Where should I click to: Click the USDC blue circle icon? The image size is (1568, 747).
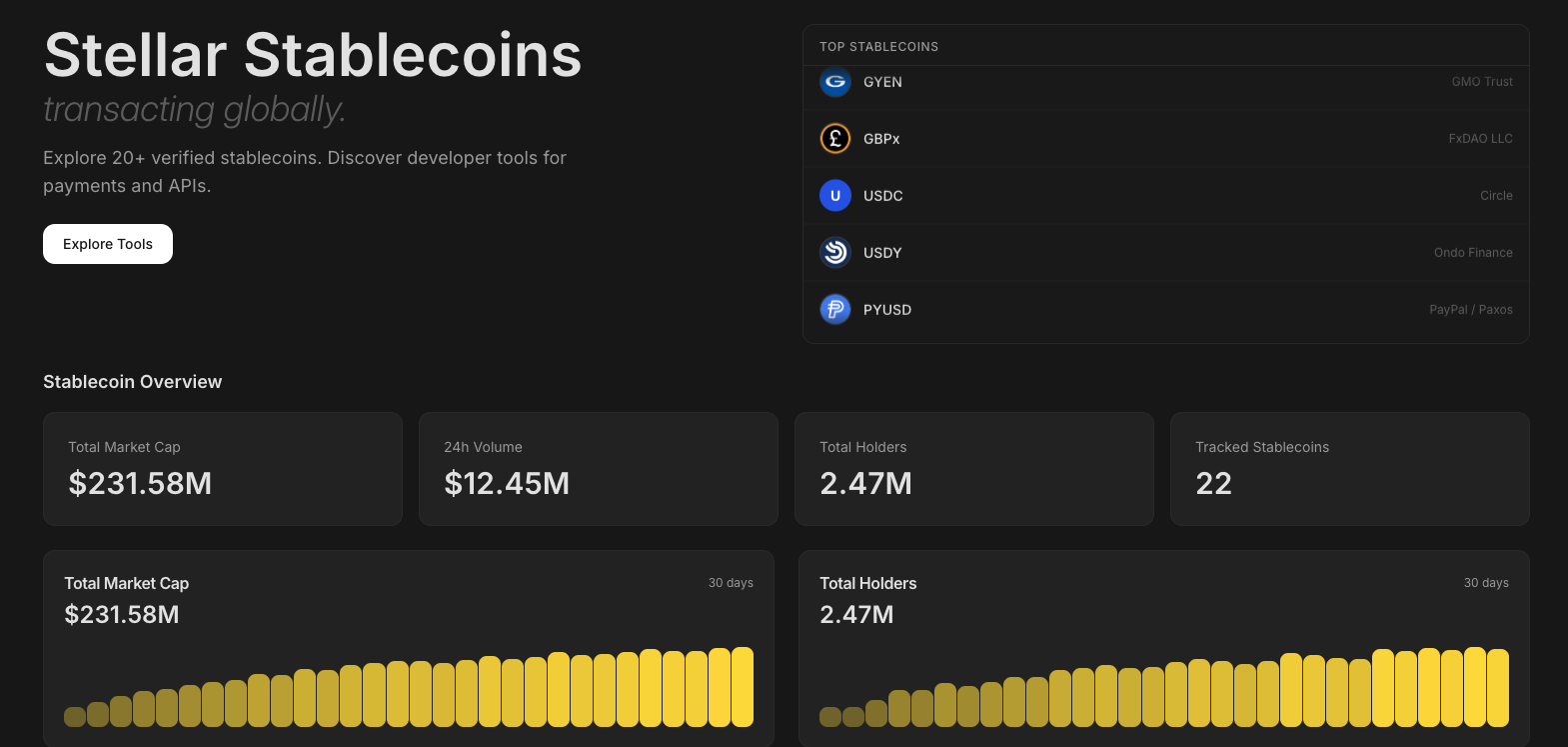coord(835,196)
